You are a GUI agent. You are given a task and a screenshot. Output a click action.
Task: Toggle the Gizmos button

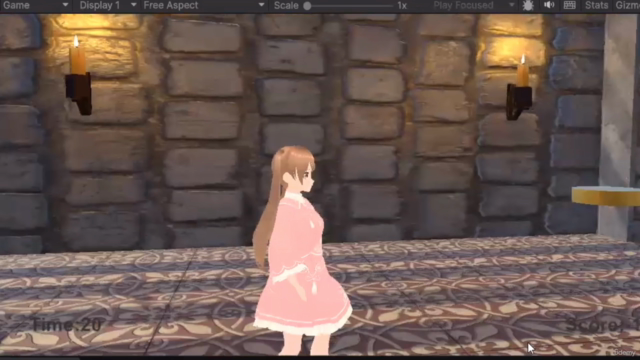tap(627, 5)
